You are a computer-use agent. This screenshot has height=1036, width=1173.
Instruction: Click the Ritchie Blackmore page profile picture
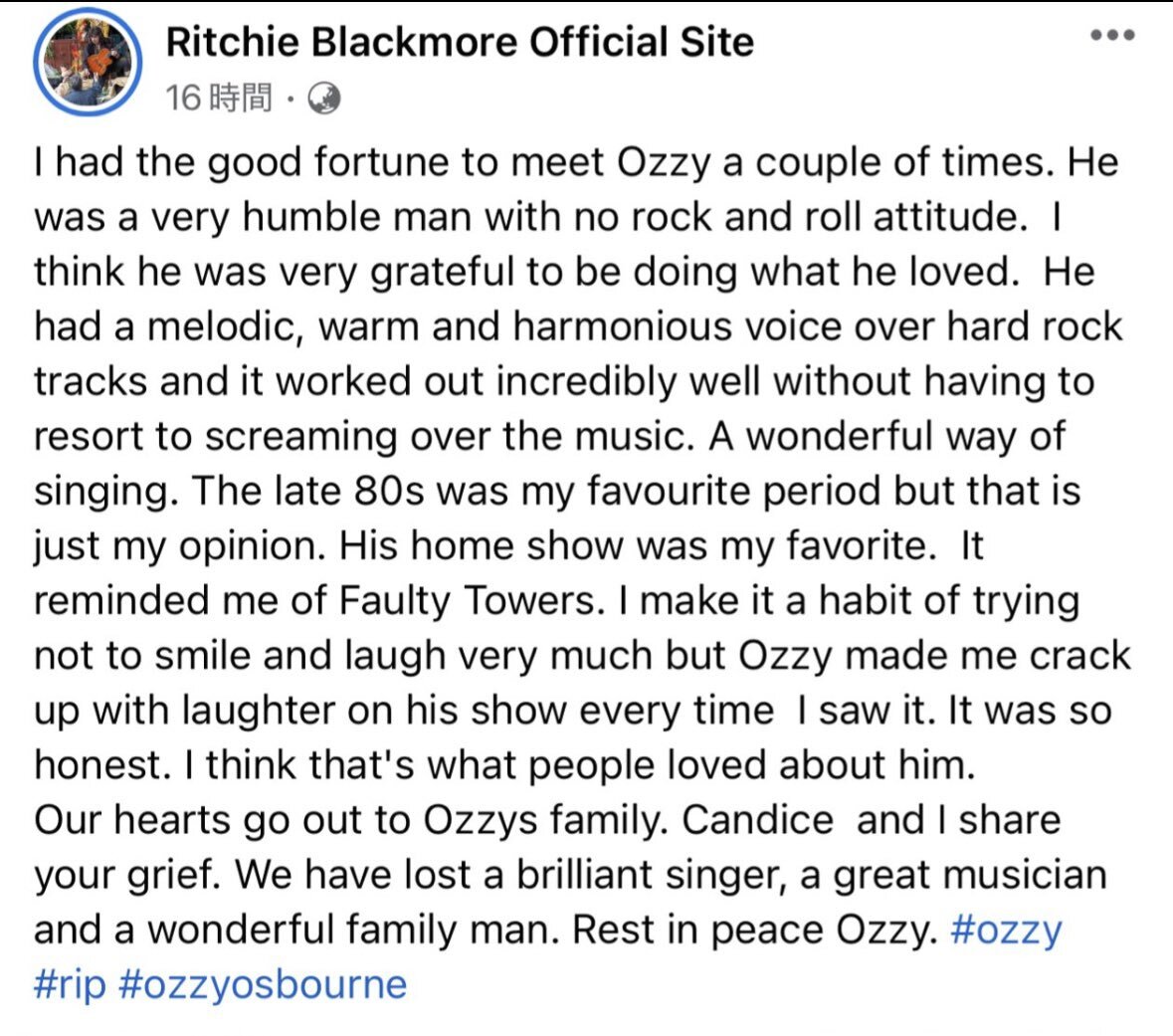tap(89, 62)
